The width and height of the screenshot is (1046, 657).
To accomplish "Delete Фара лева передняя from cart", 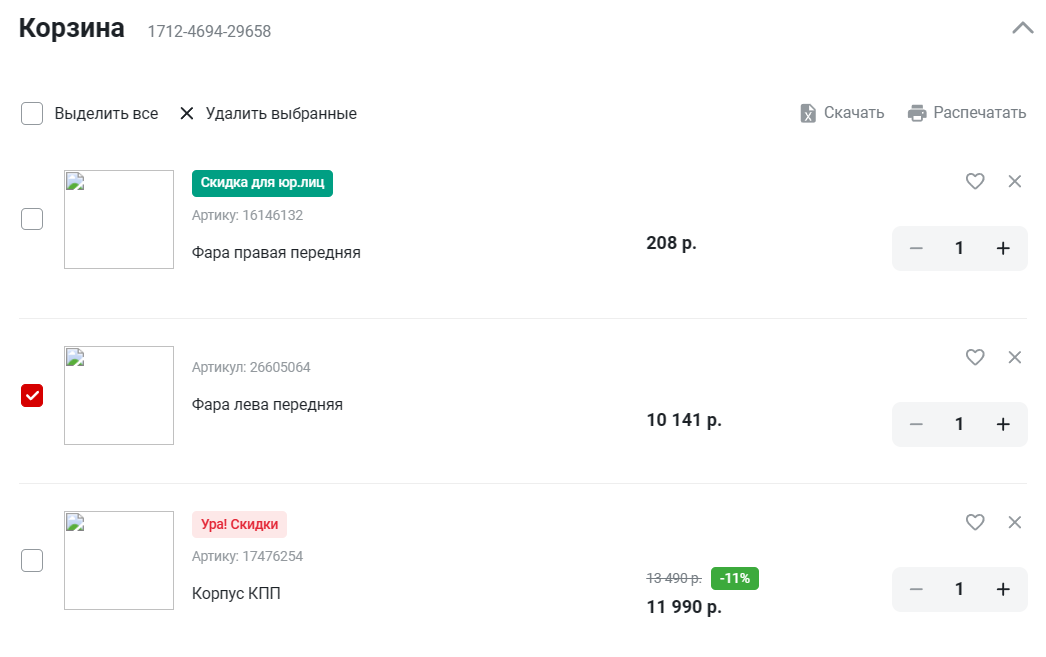I will [1015, 357].
